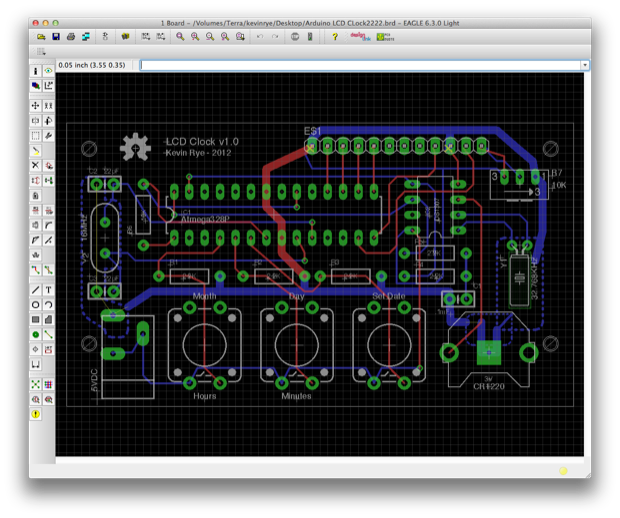The image size is (620, 518).
Task: Select the Move tool
Action: coord(36,106)
